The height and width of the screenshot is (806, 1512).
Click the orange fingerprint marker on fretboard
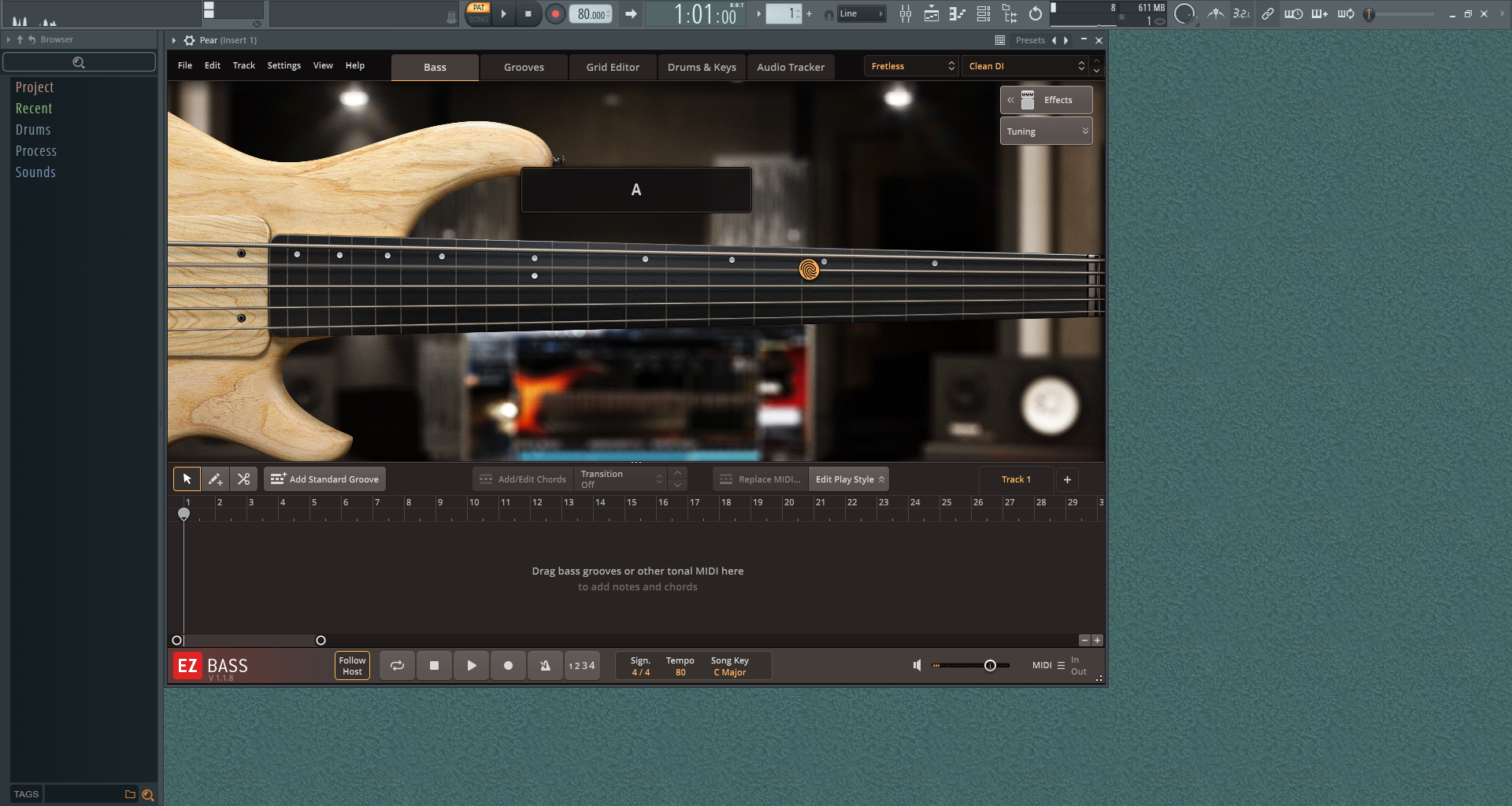809,270
